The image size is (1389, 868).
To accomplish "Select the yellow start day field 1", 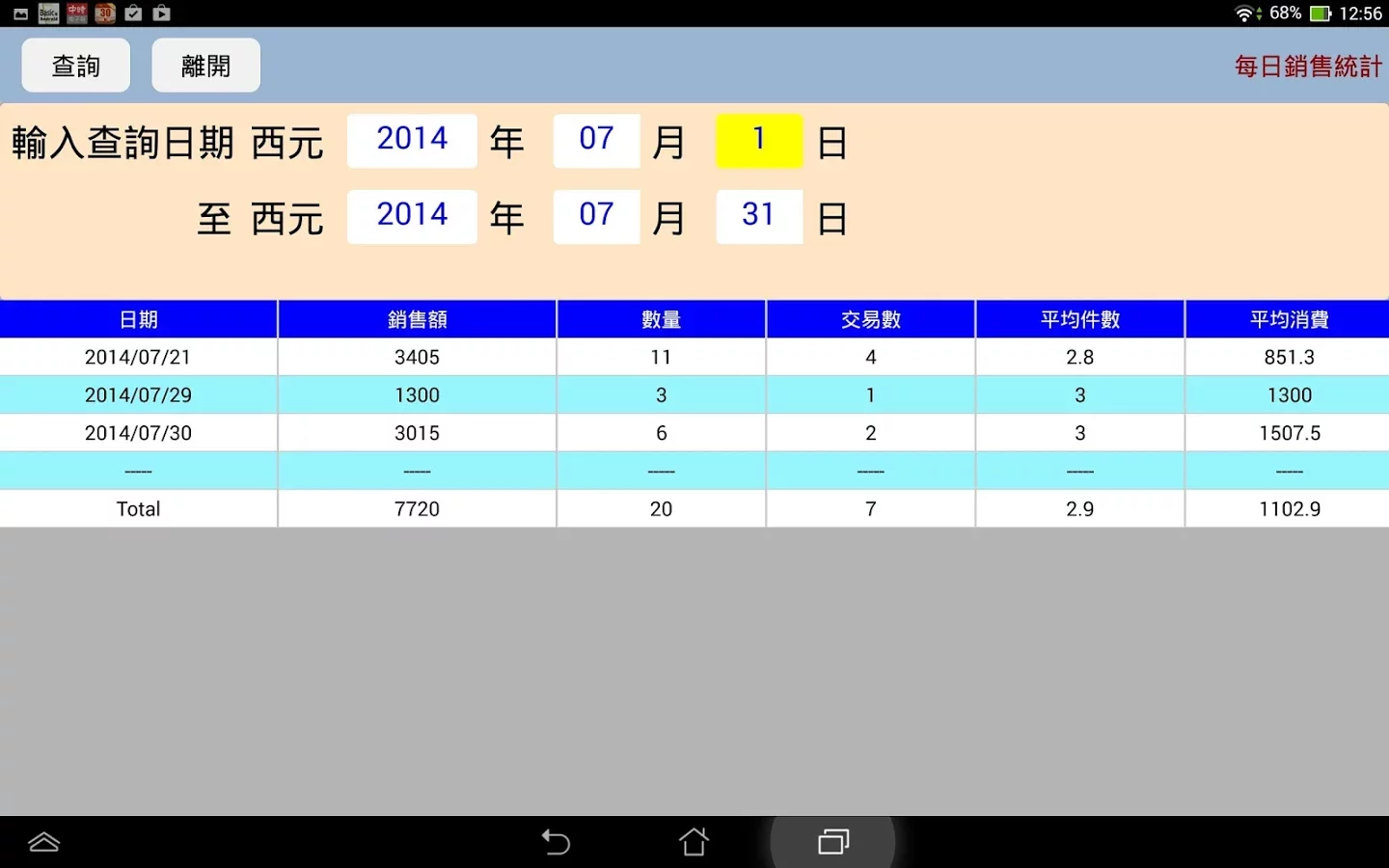I will click(759, 141).
